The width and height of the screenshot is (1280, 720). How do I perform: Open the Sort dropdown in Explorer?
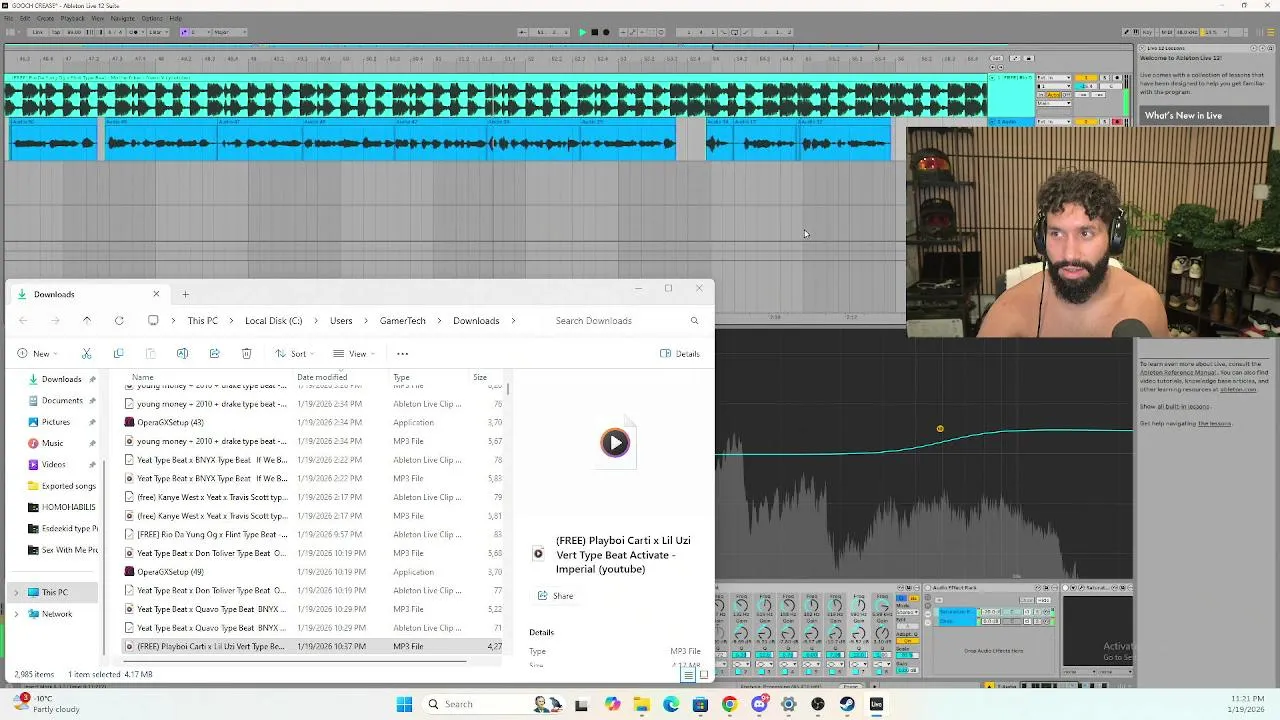[x=295, y=353]
